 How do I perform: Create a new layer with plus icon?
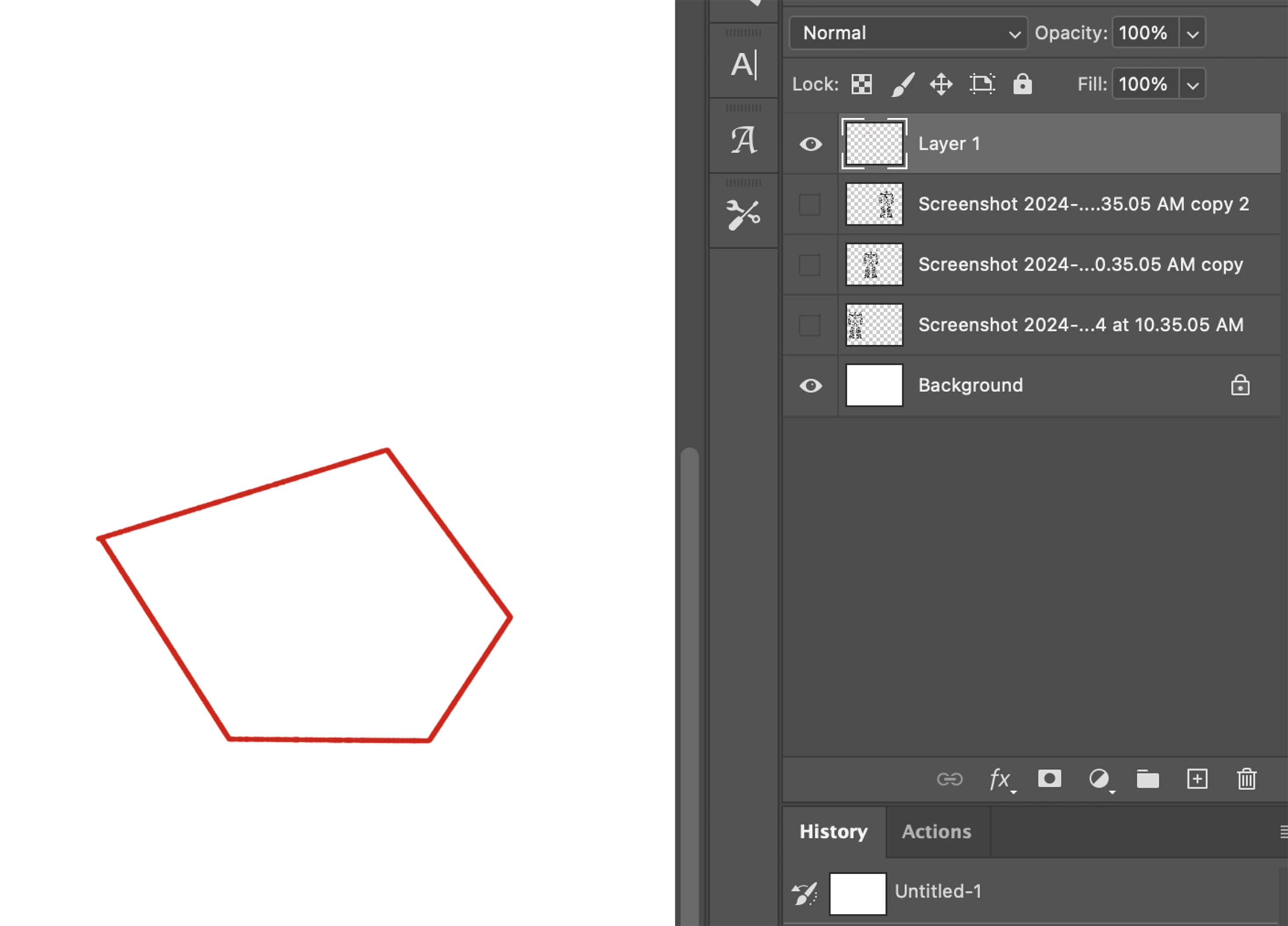coord(1197,779)
